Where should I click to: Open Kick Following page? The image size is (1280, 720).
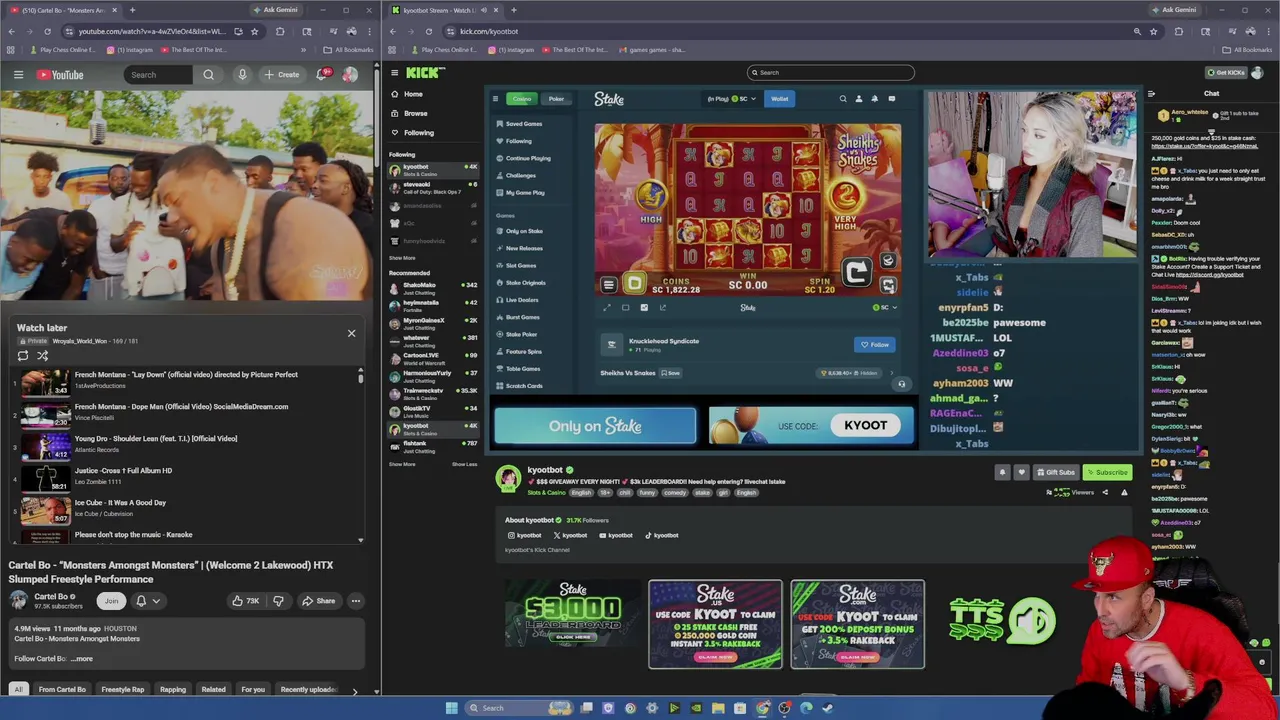tap(412, 132)
